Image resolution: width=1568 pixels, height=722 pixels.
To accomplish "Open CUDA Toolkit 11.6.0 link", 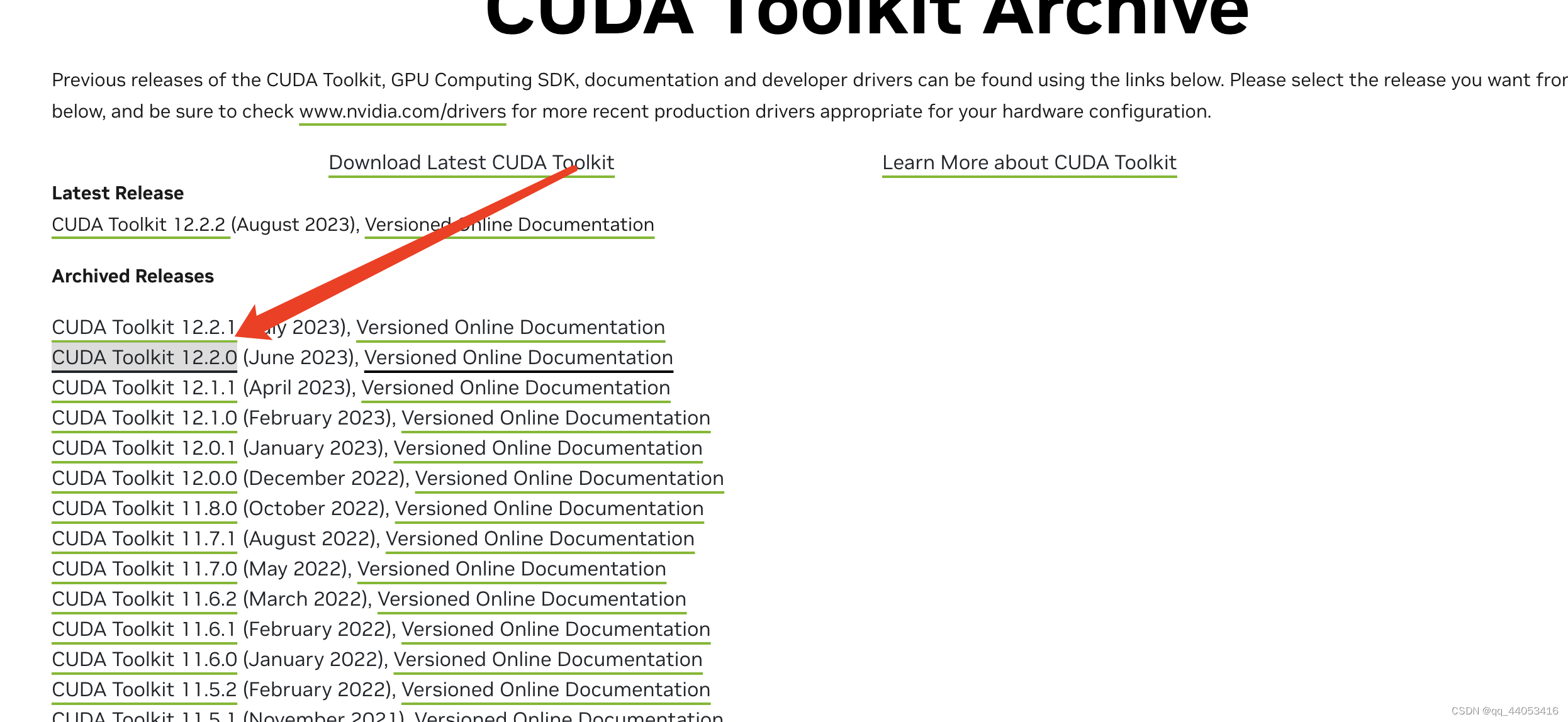I will click(144, 660).
